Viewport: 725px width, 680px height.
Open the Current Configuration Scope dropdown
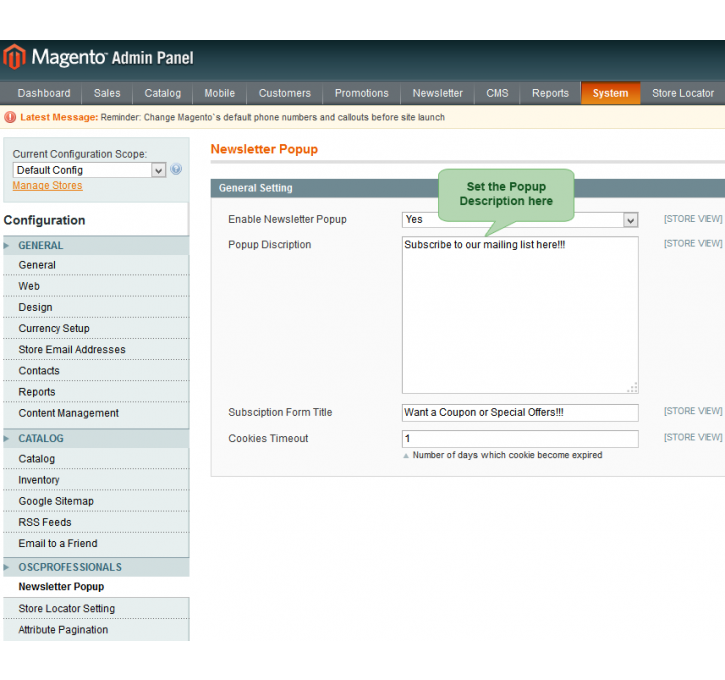[89, 170]
